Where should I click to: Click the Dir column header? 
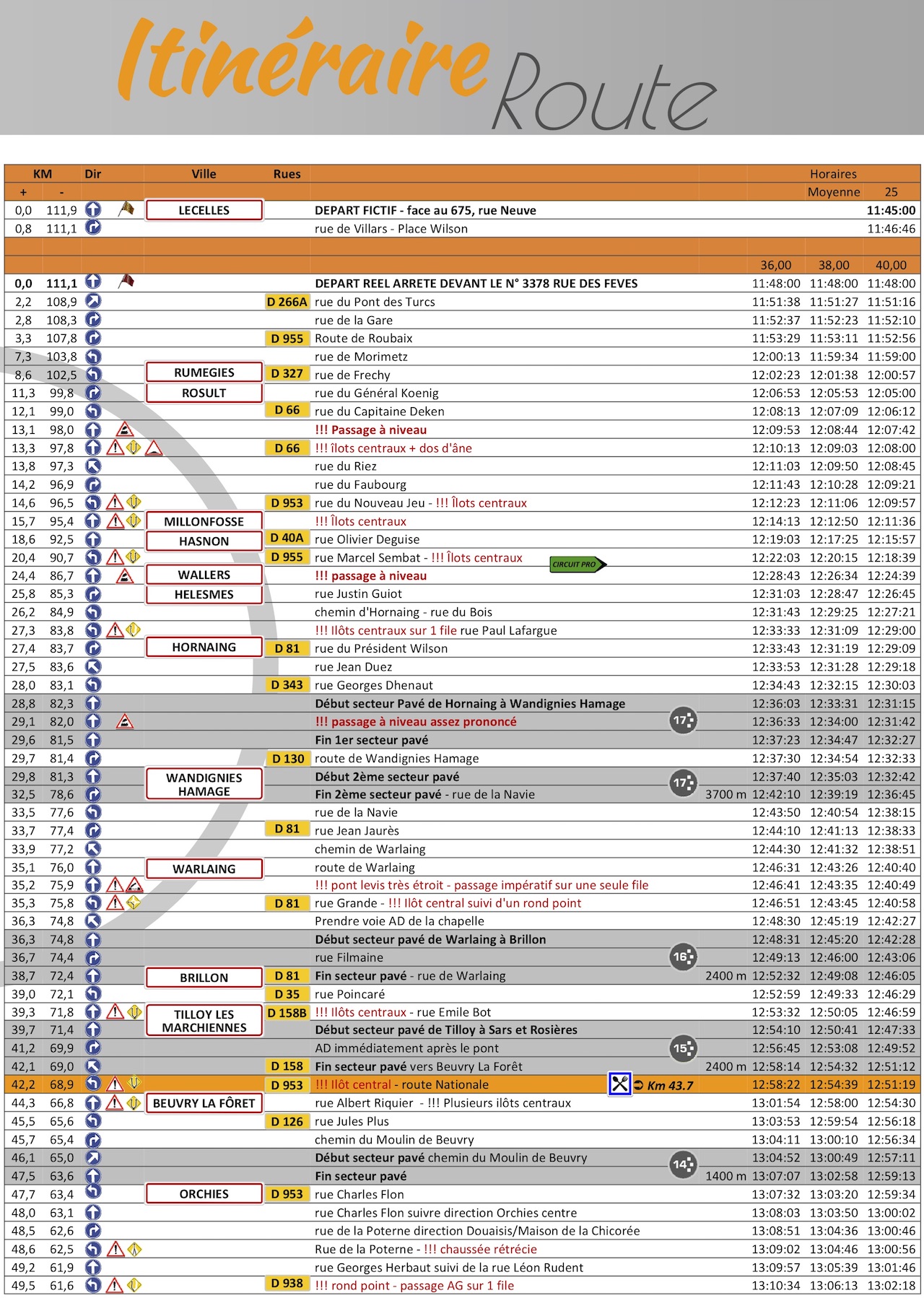[x=92, y=173]
